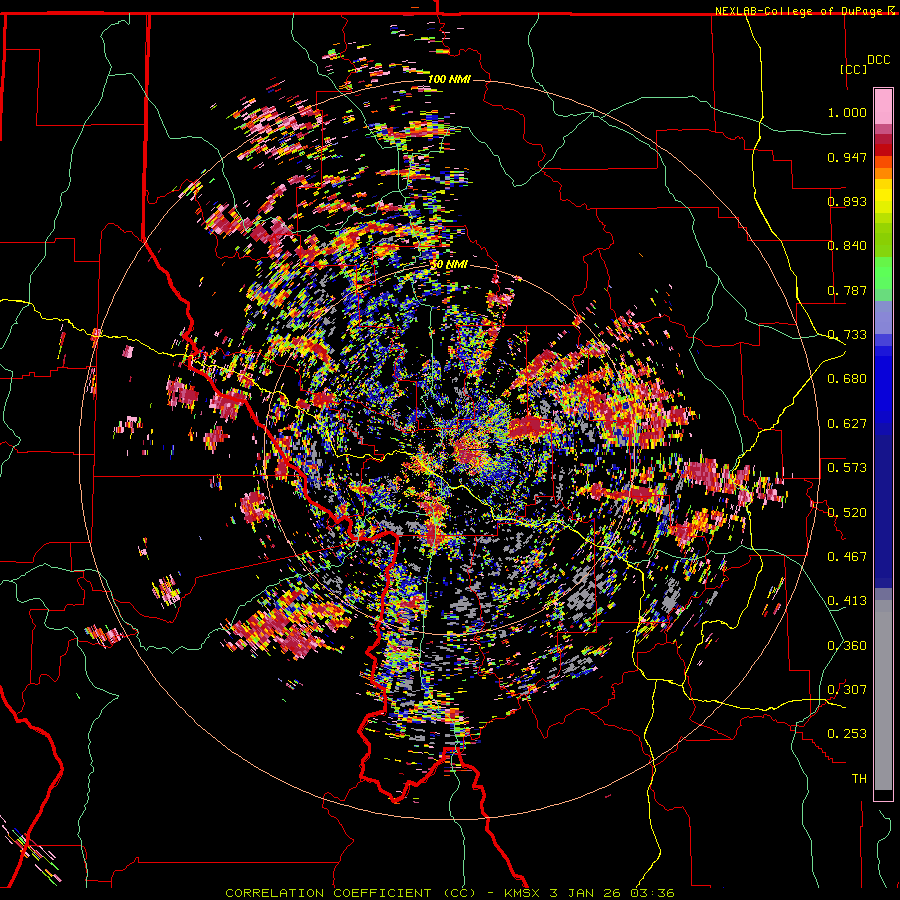Click the 0.360 scale value
Screen dimensions: 900x900
(x=847, y=646)
